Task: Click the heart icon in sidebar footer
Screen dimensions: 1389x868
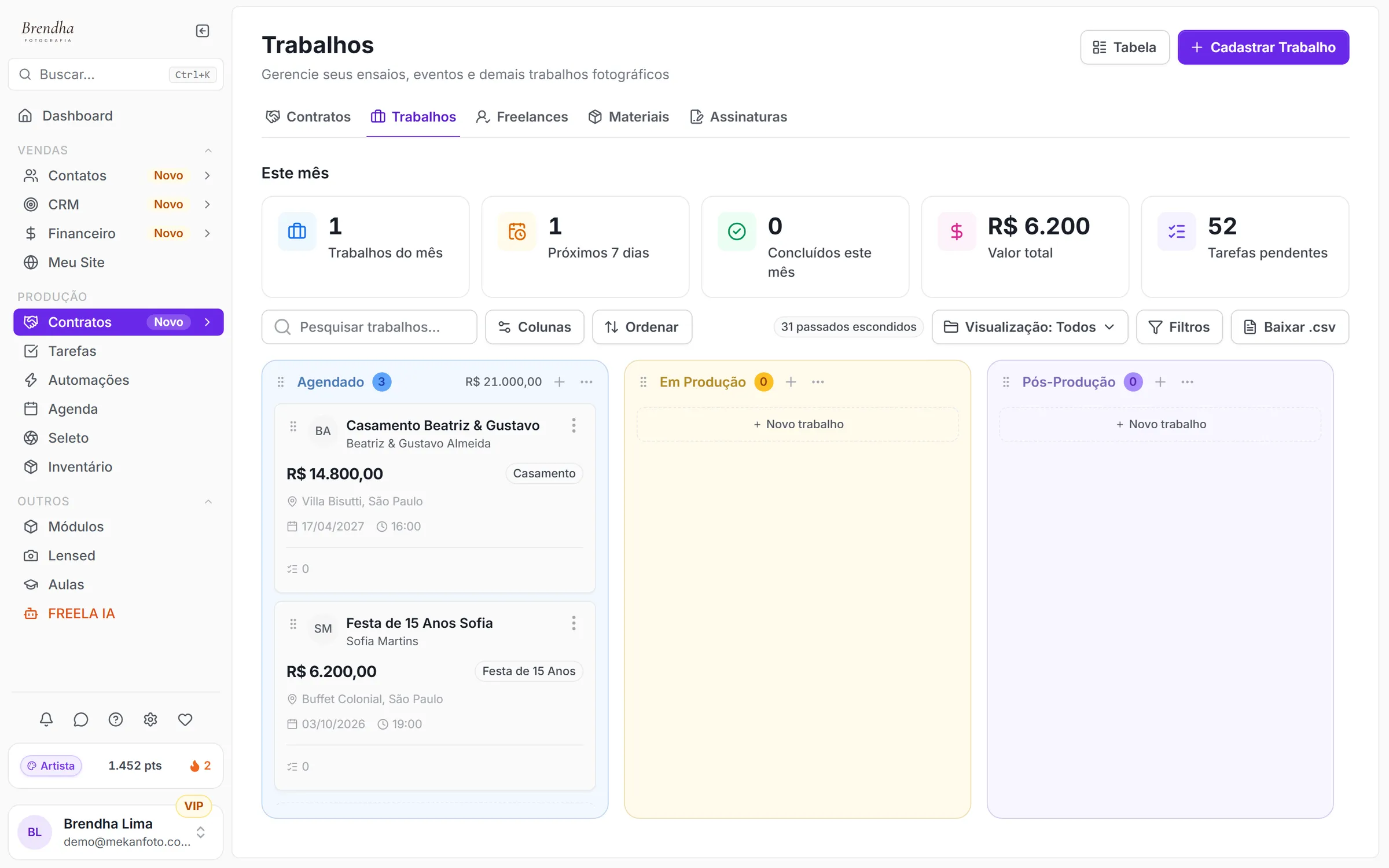Action: tap(185, 719)
